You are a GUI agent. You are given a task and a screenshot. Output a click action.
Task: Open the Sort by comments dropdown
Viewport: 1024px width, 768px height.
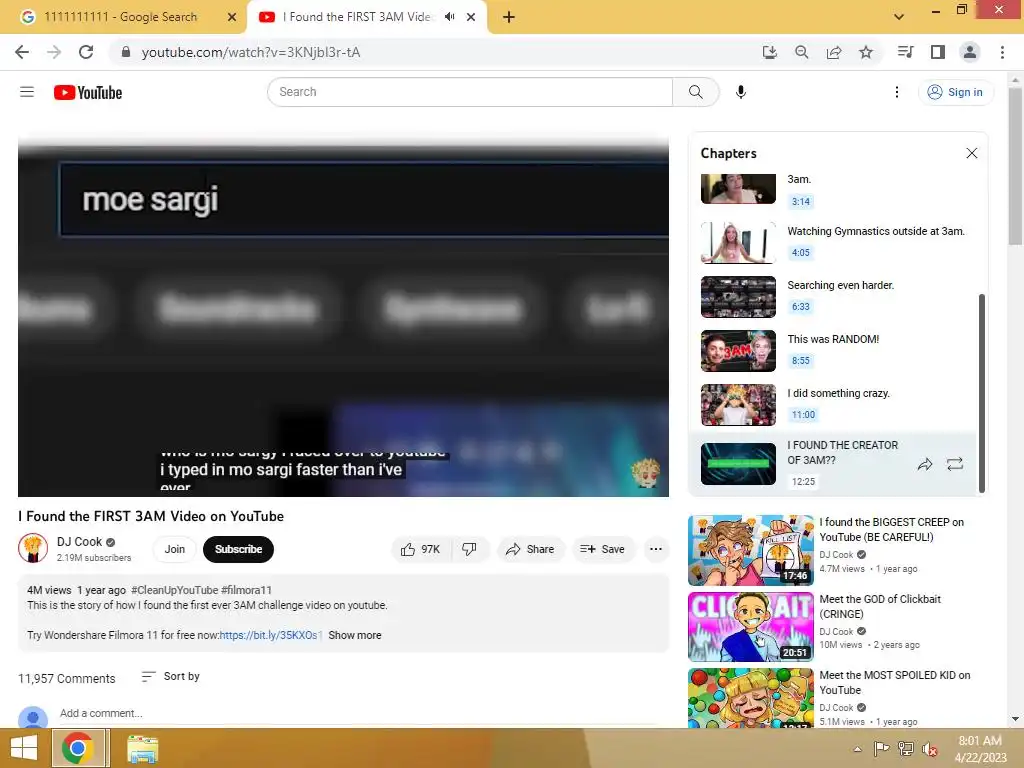coord(171,677)
